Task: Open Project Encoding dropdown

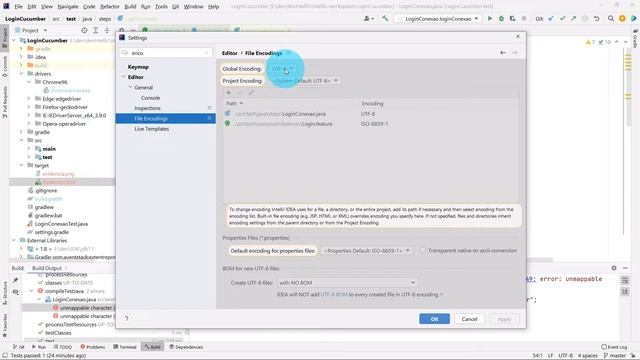Action: [305, 81]
